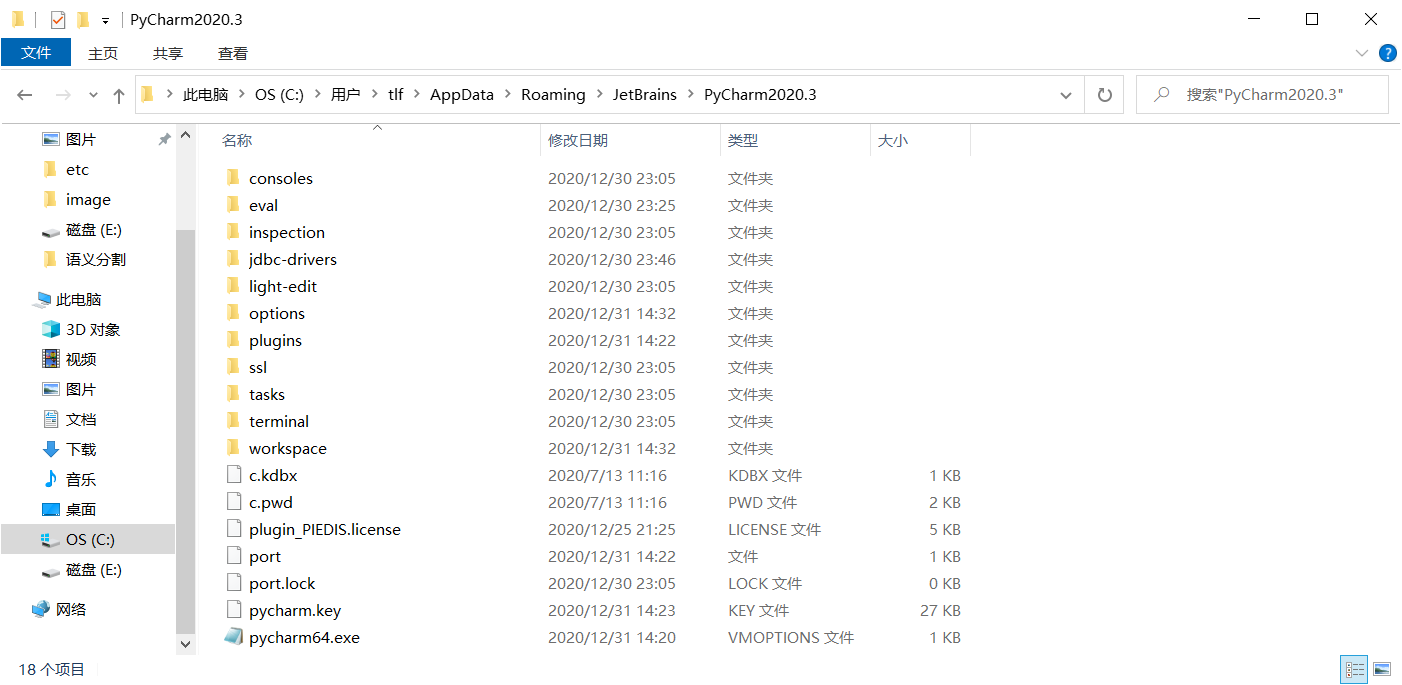Open address bar history dropdown

[x=1066, y=95]
